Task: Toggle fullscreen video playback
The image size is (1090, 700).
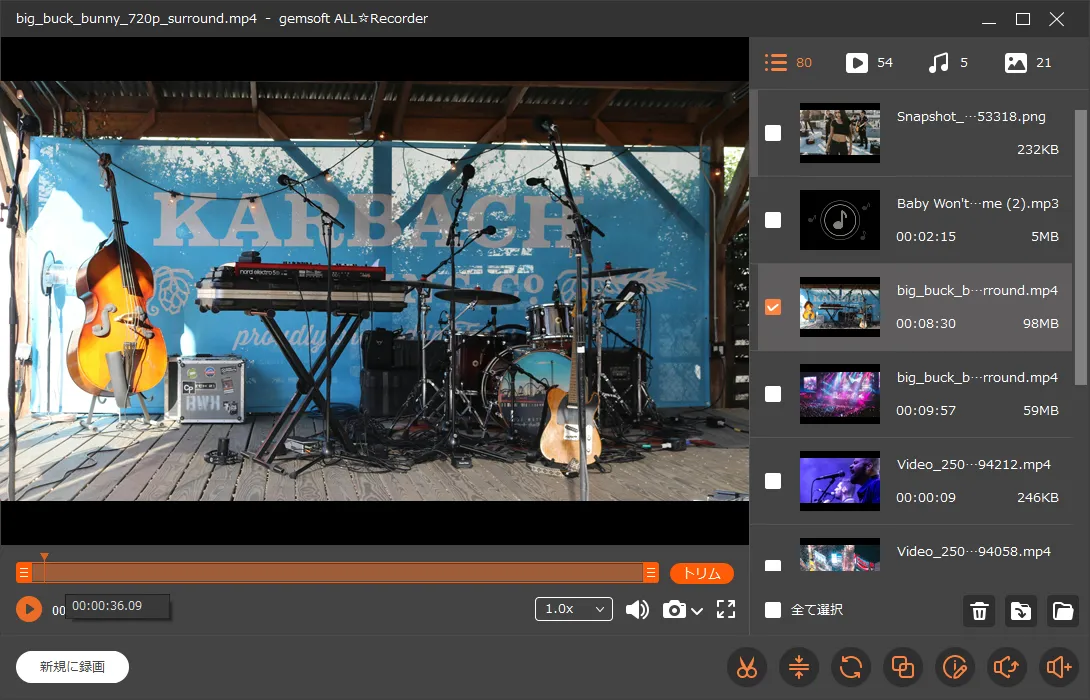Action: (x=726, y=609)
